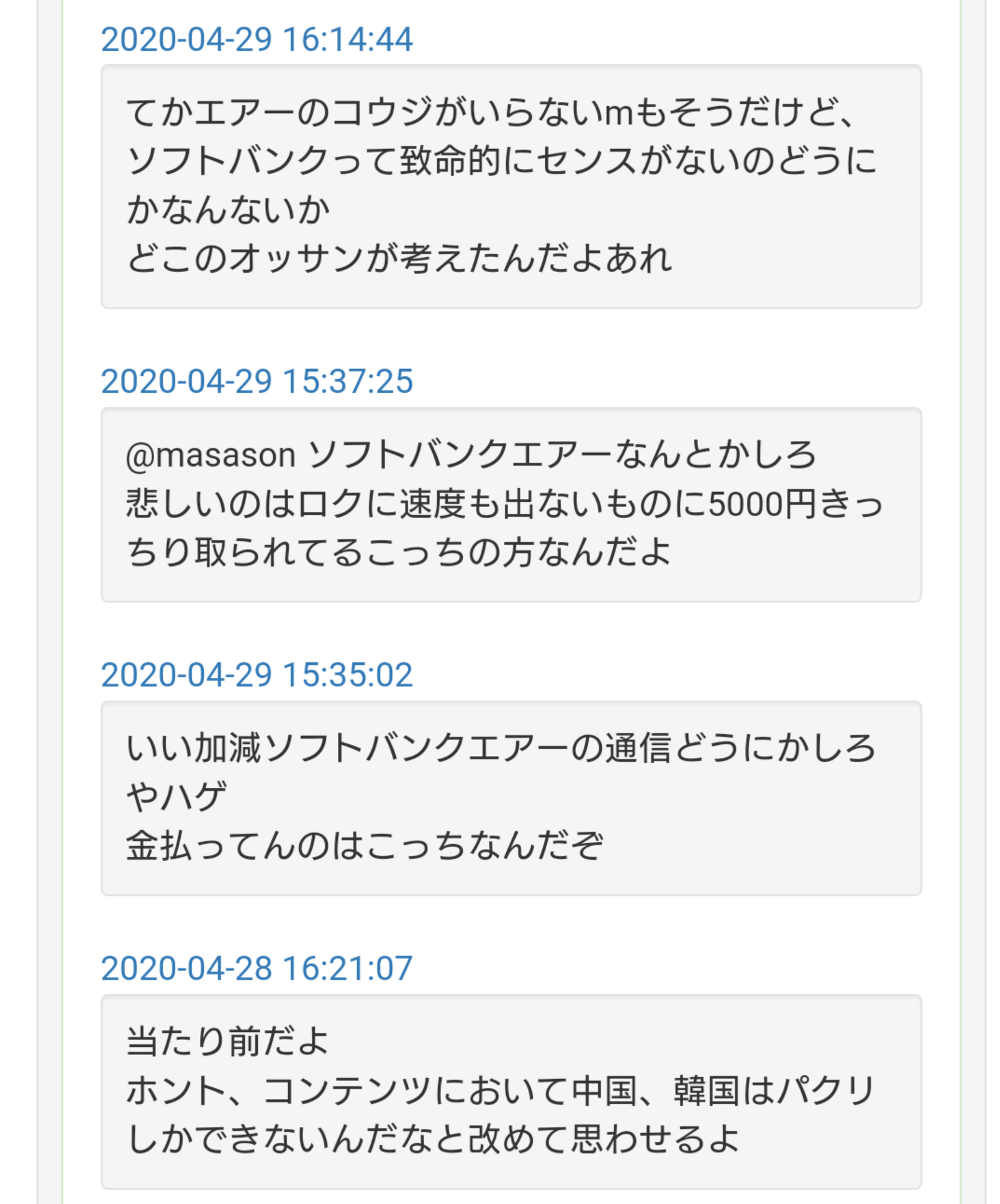
Task: Click the @masason mention in the message
Action: (x=211, y=455)
